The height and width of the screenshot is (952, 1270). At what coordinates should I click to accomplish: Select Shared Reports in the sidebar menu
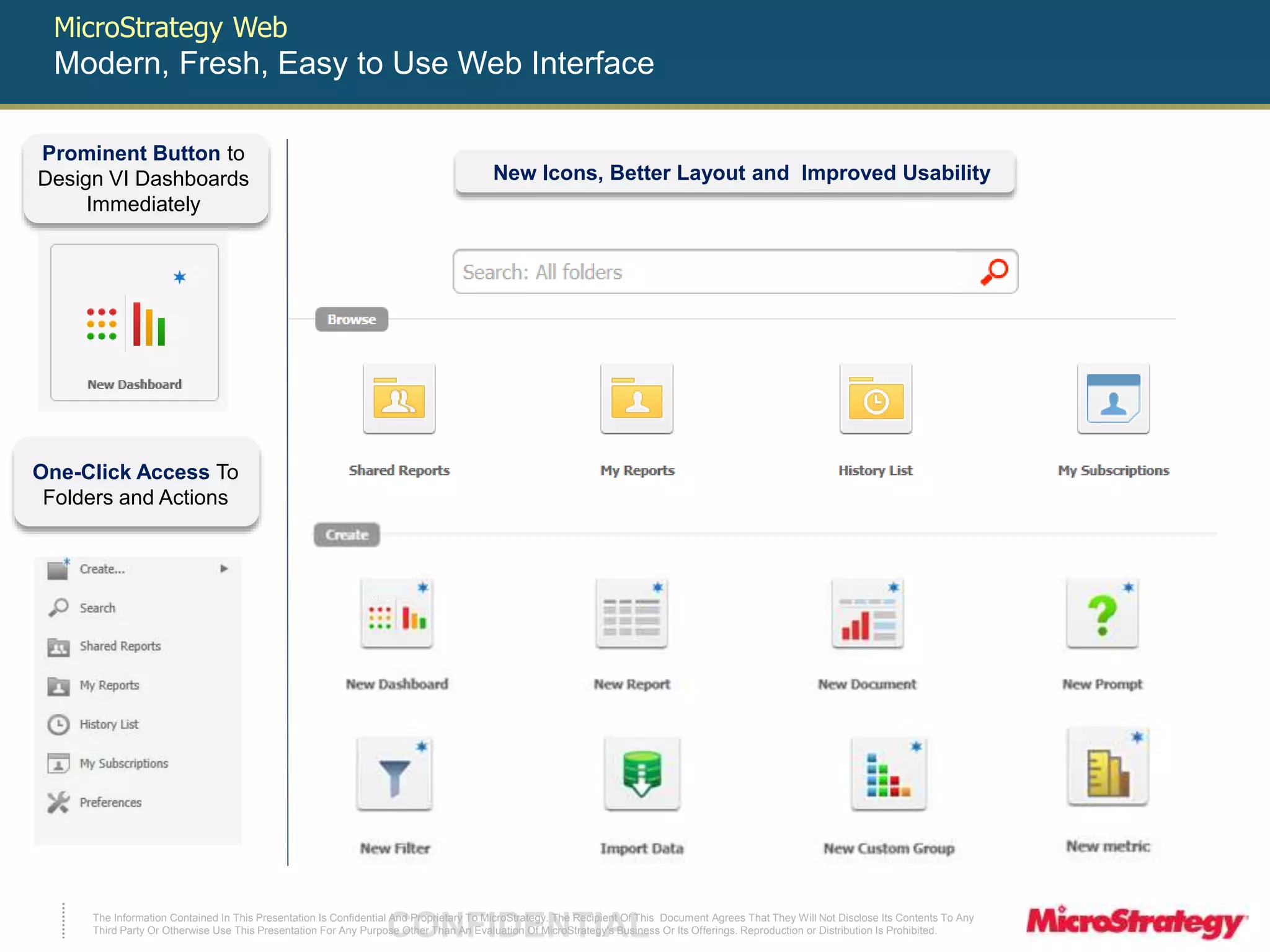tap(120, 646)
